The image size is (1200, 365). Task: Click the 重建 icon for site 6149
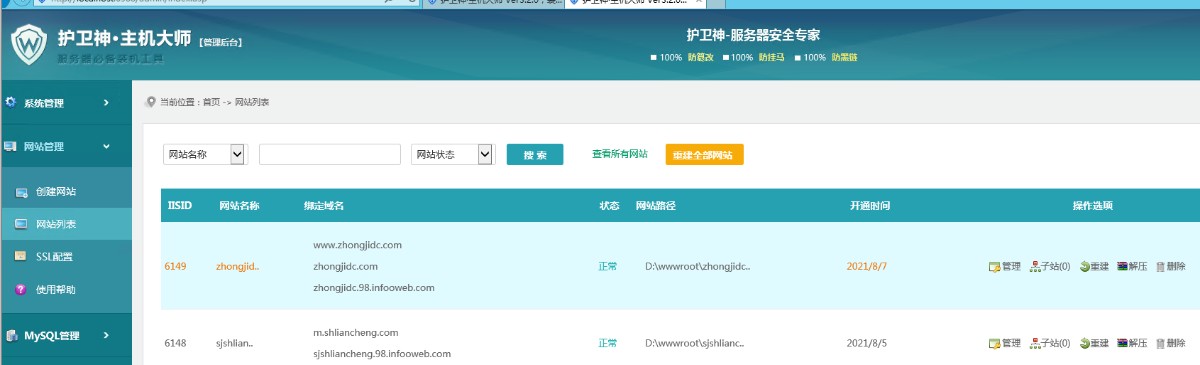(x=1084, y=267)
